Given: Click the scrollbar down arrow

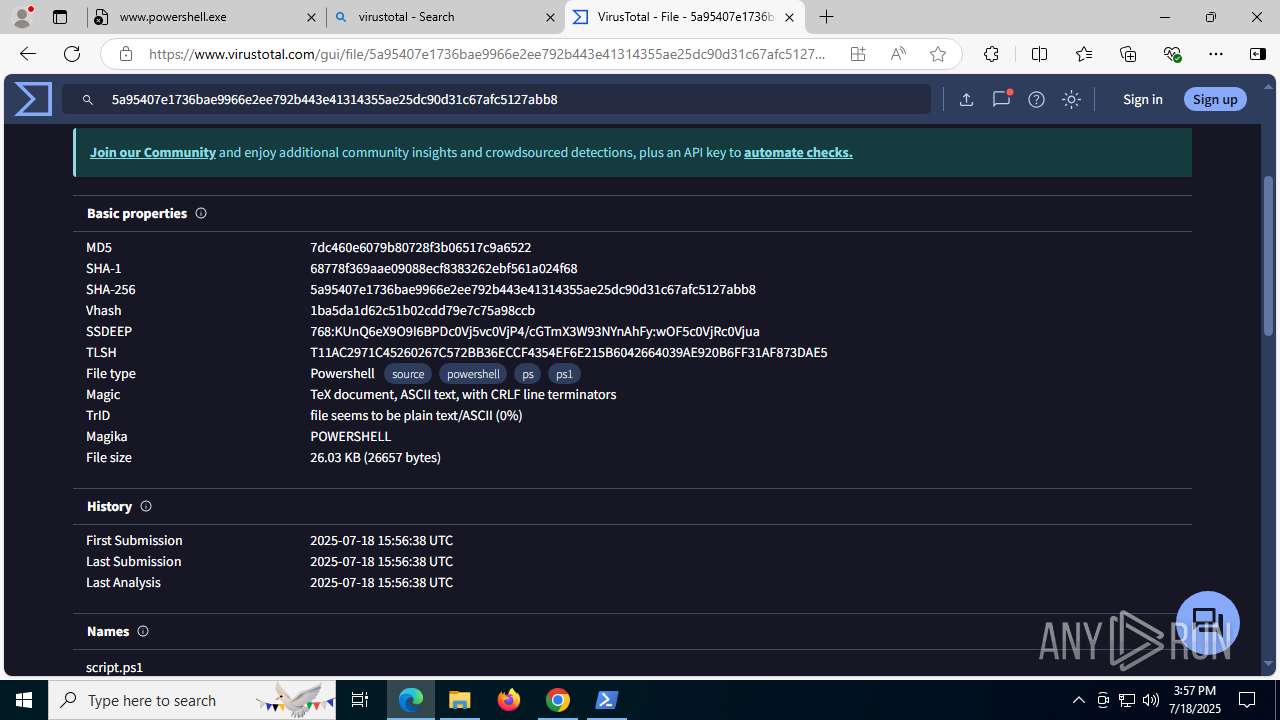Looking at the screenshot, I should pyautogui.click(x=1269, y=664).
